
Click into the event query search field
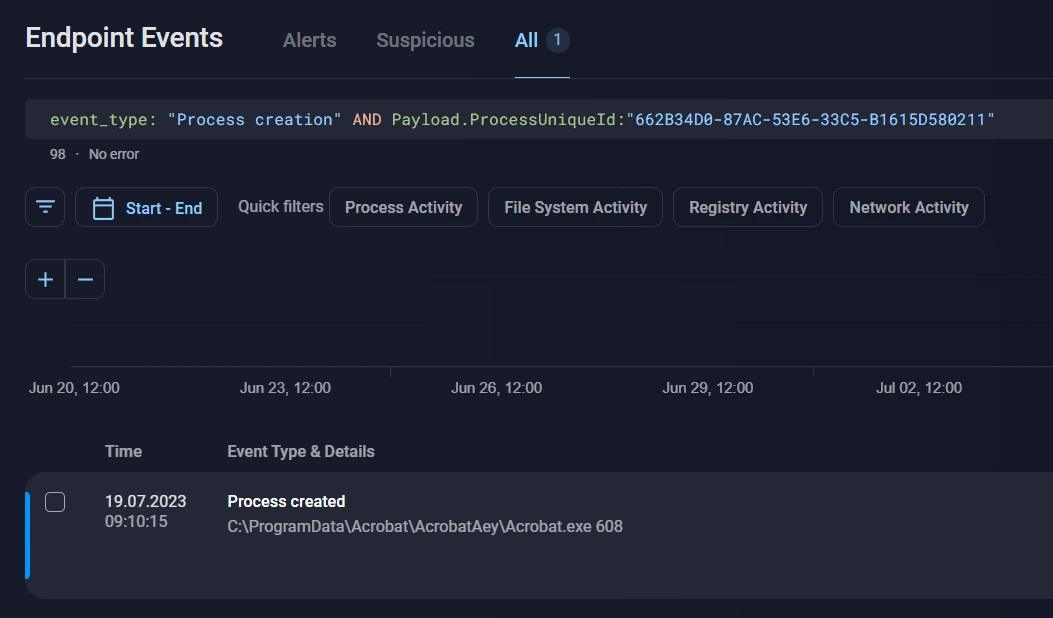click(x=539, y=119)
